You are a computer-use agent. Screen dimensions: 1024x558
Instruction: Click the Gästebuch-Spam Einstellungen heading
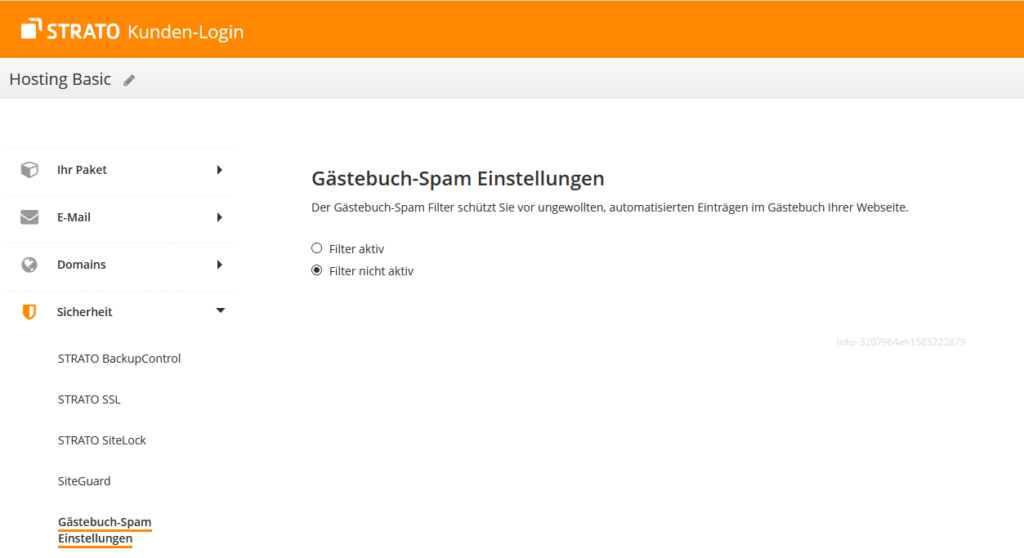click(458, 178)
